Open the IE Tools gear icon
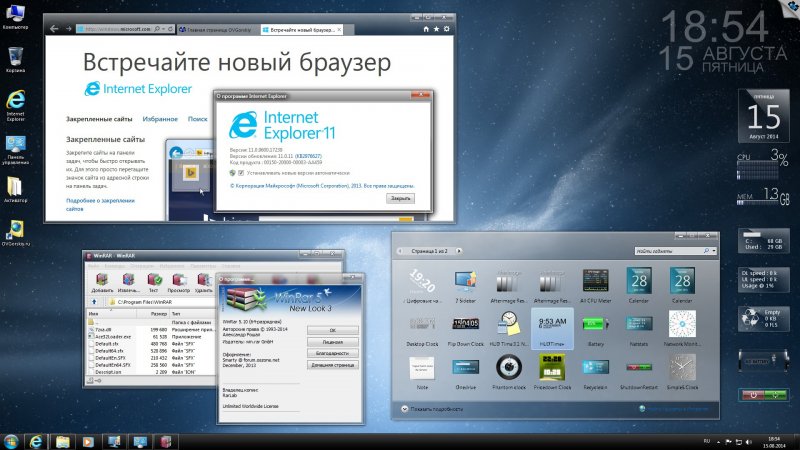The image size is (800, 450). click(446, 29)
